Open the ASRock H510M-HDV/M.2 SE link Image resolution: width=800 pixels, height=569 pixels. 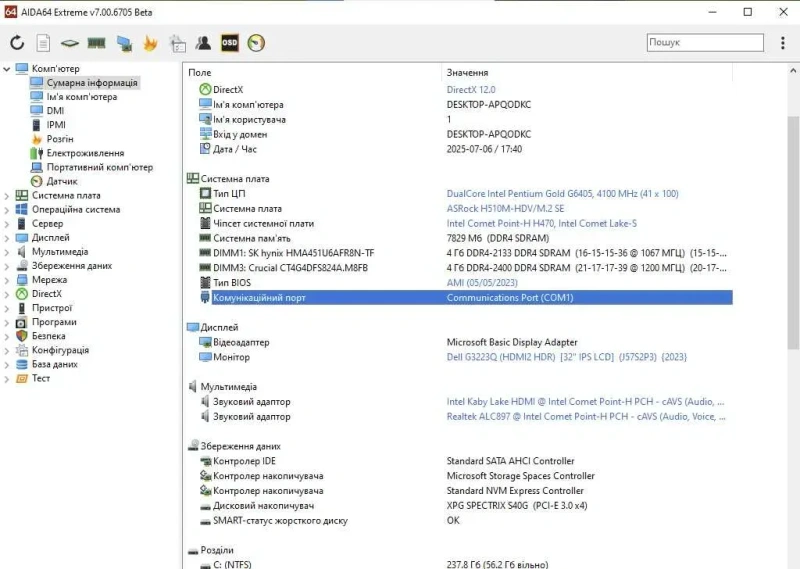505,208
